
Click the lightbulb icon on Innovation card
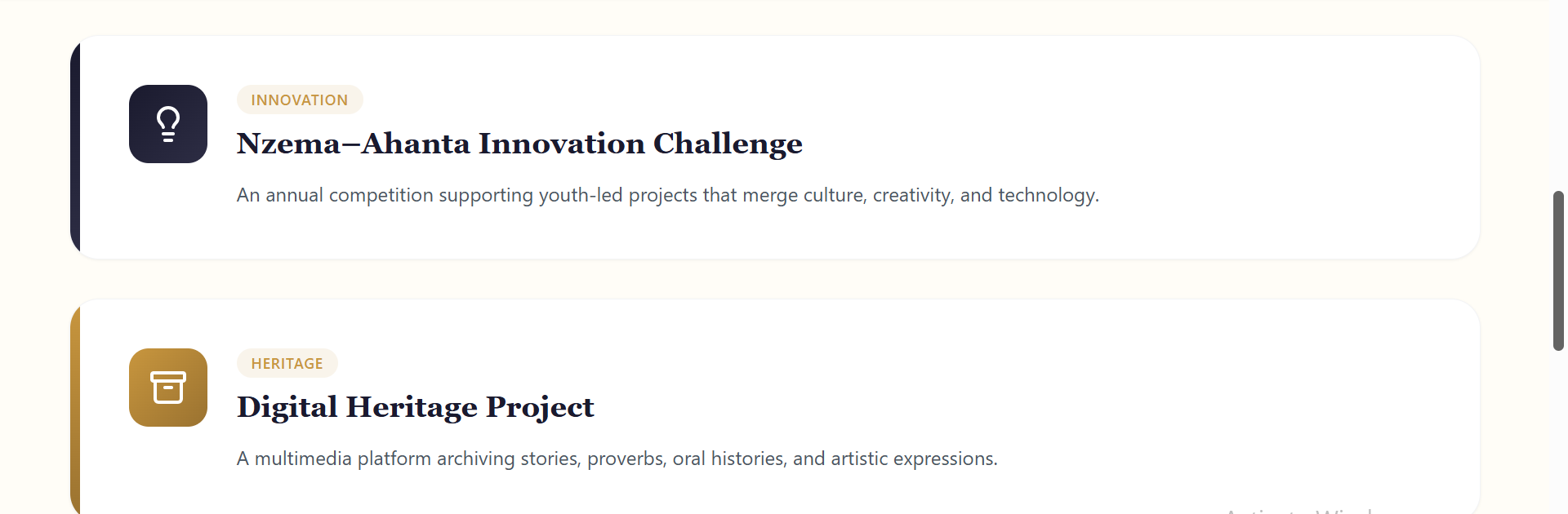tap(168, 124)
